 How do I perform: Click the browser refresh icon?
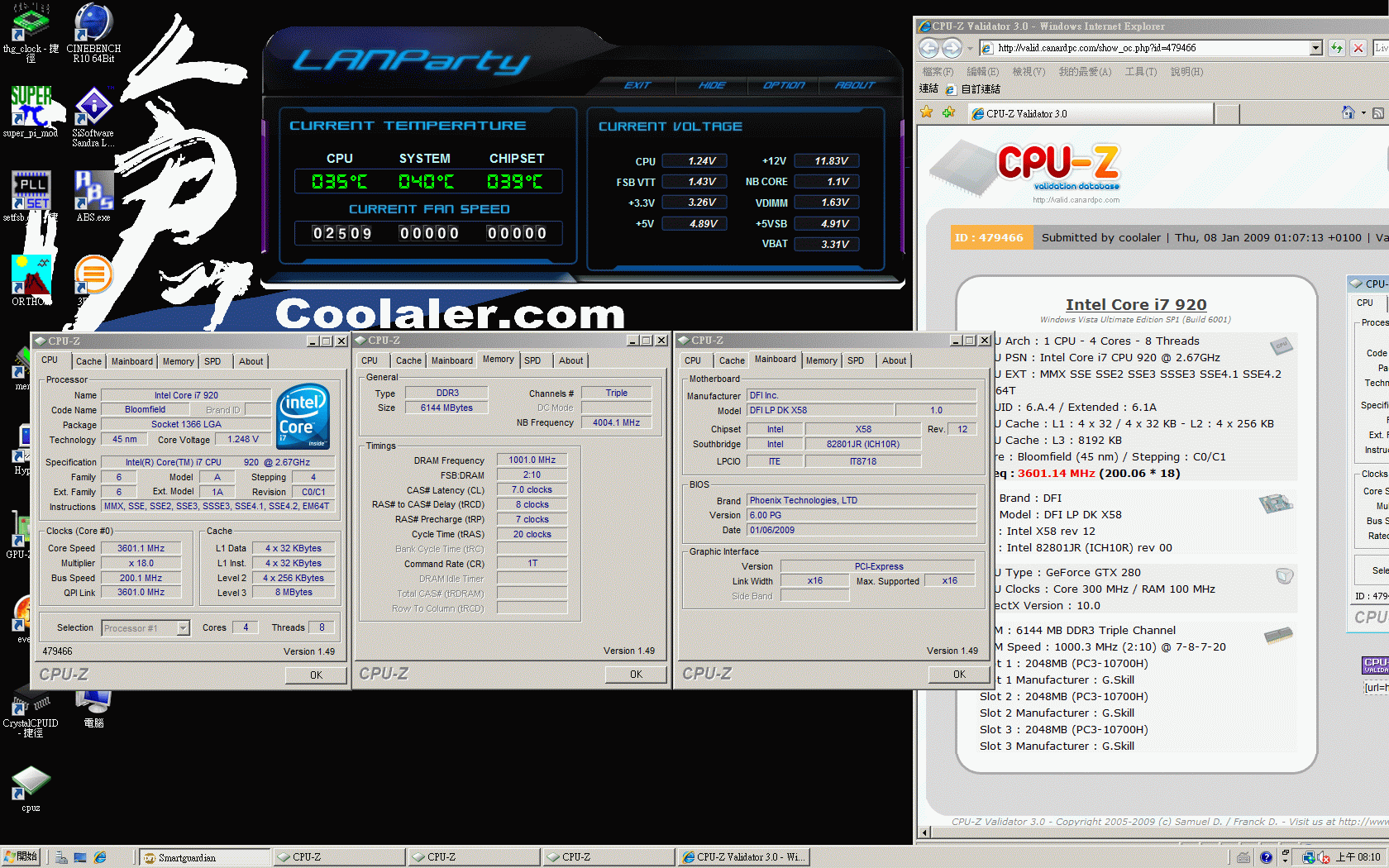pos(1336,48)
